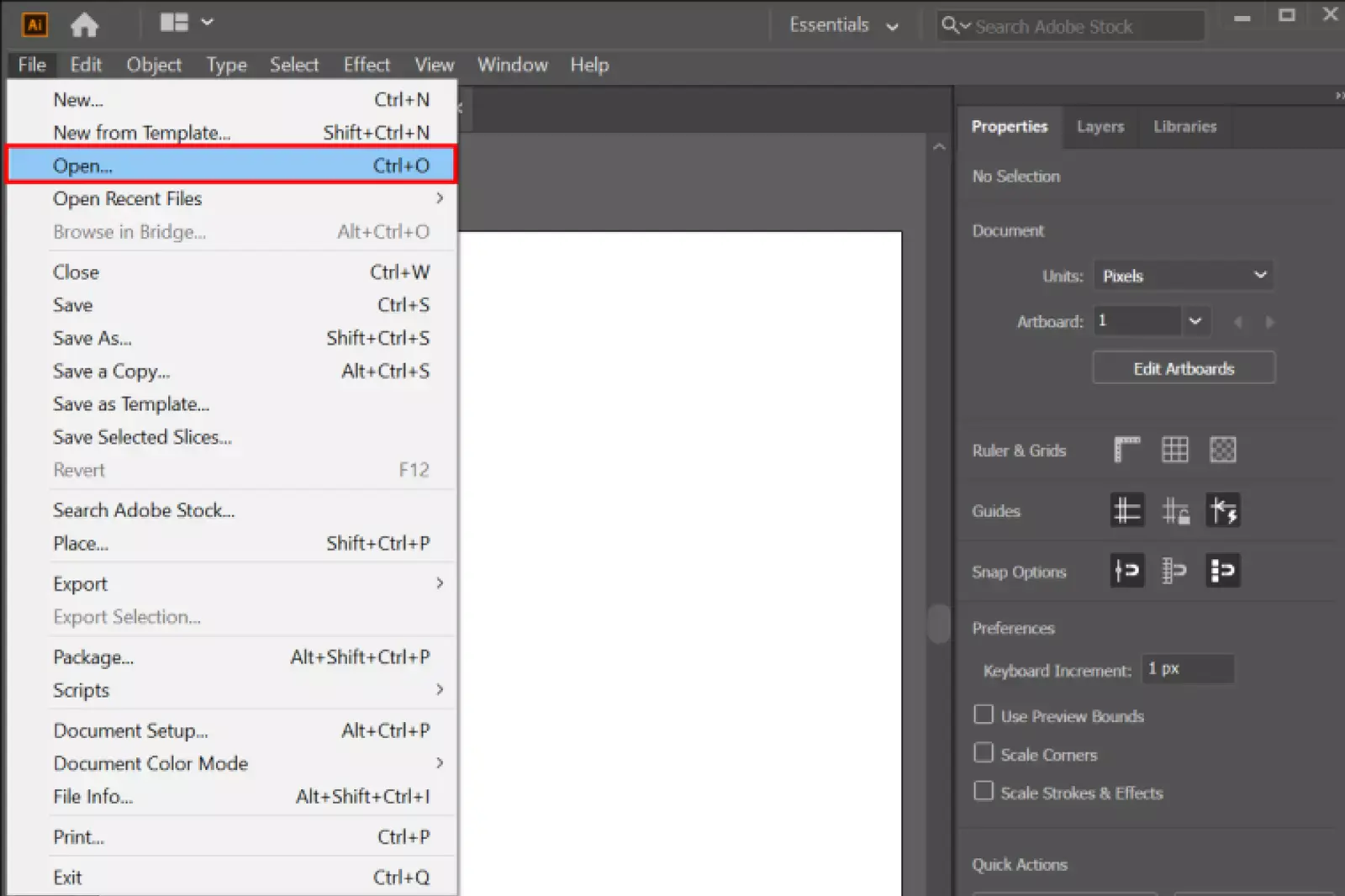Open the arrange documents dropdown arrow
The width and height of the screenshot is (1345, 896).
[x=207, y=23]
